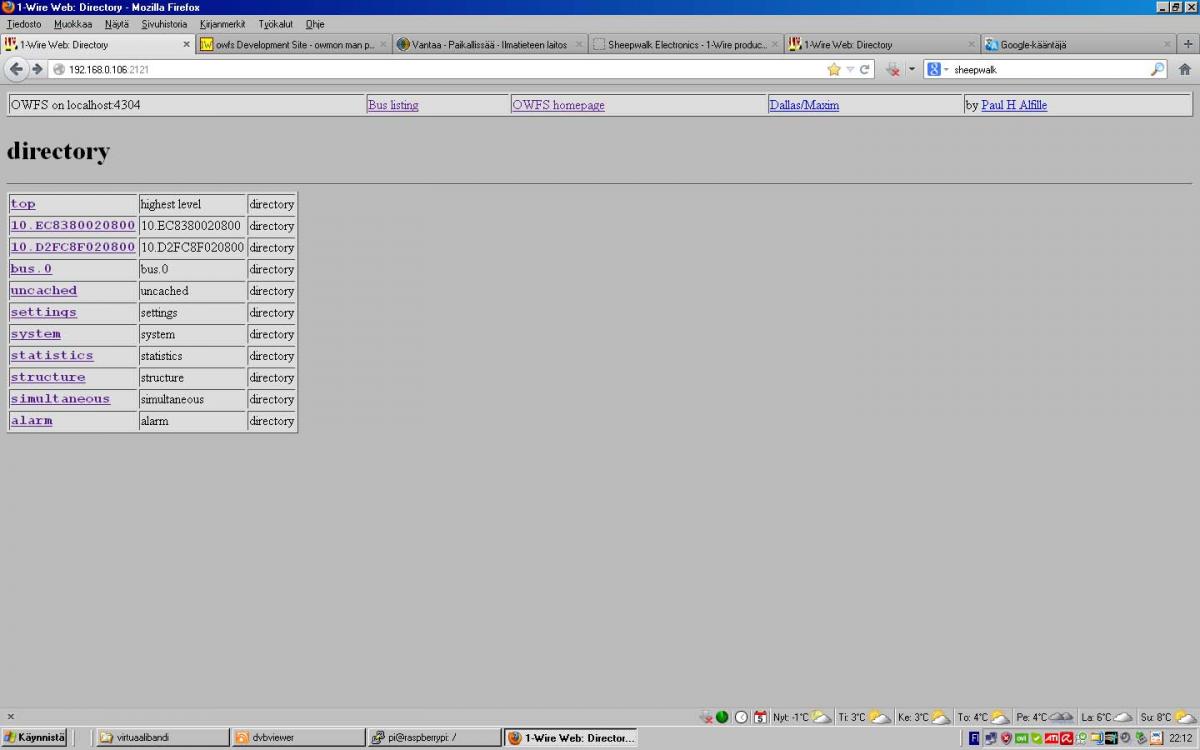Switch to pi@raspberrypi terminal taskbar window
The width and height of the screenshot is (1200, 750).
434,738
